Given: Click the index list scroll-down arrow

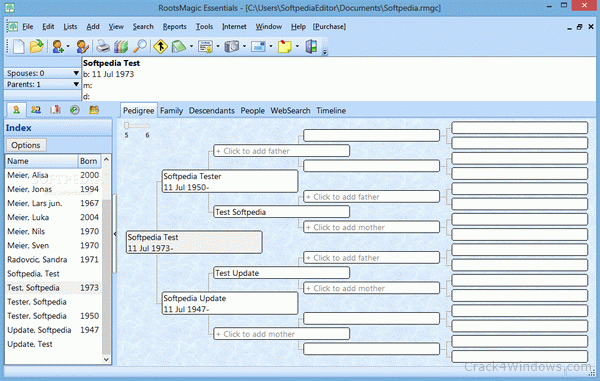Looking at the screenshot, I should pyautogui.click(x=106, y=359).
